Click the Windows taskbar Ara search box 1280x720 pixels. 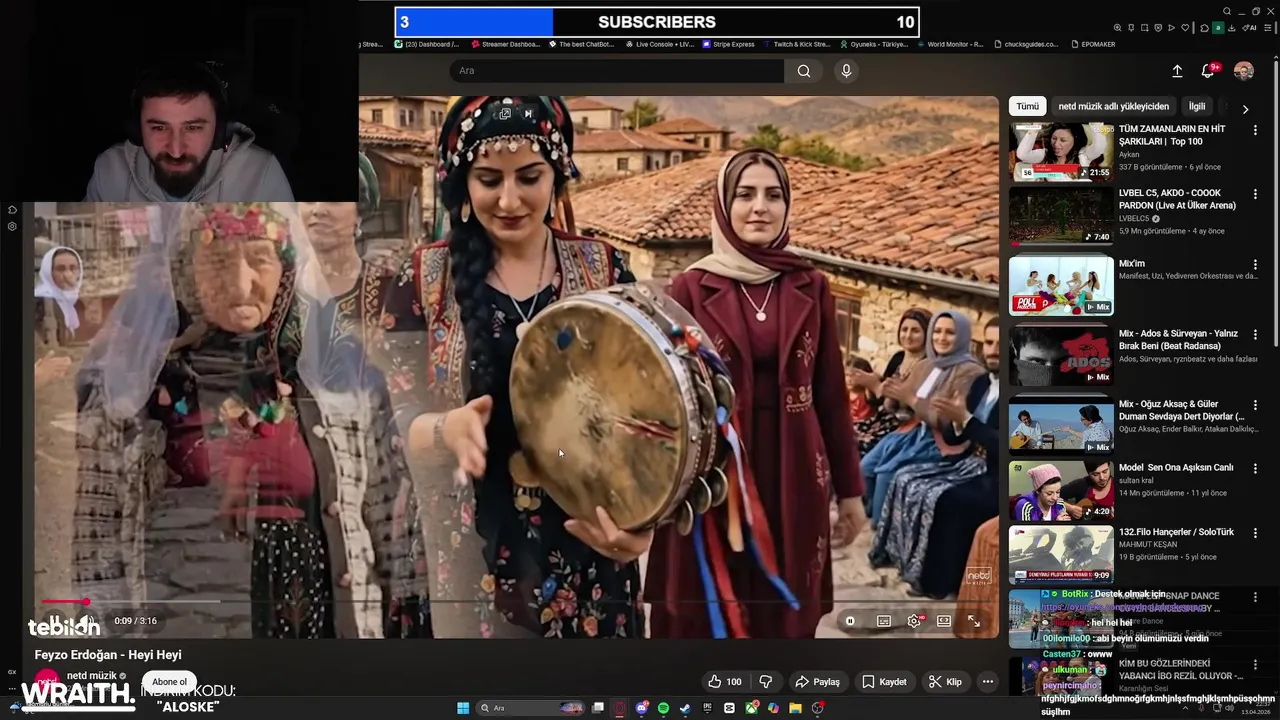pyautogui.click(x=531, y=708)
